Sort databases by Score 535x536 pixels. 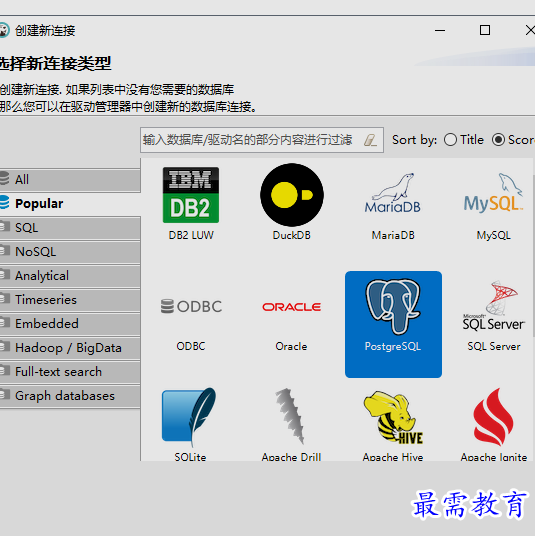tap(513, 140)
